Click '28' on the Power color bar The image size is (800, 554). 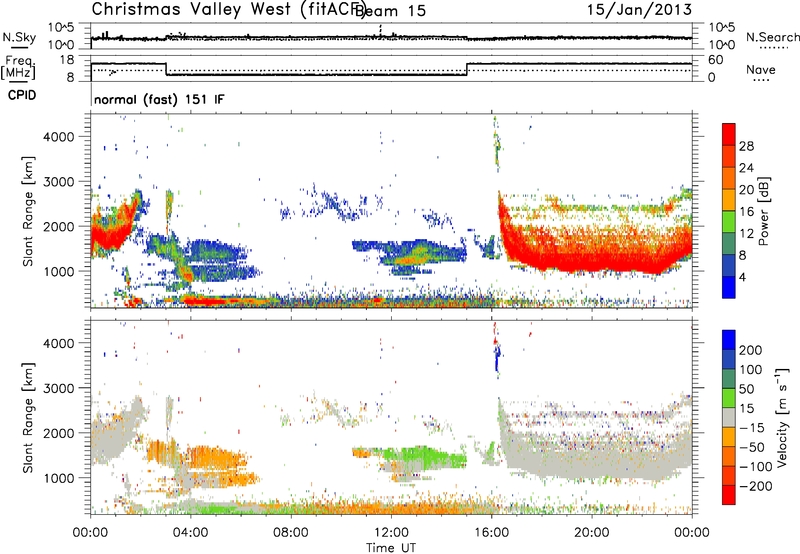point(746,146)
